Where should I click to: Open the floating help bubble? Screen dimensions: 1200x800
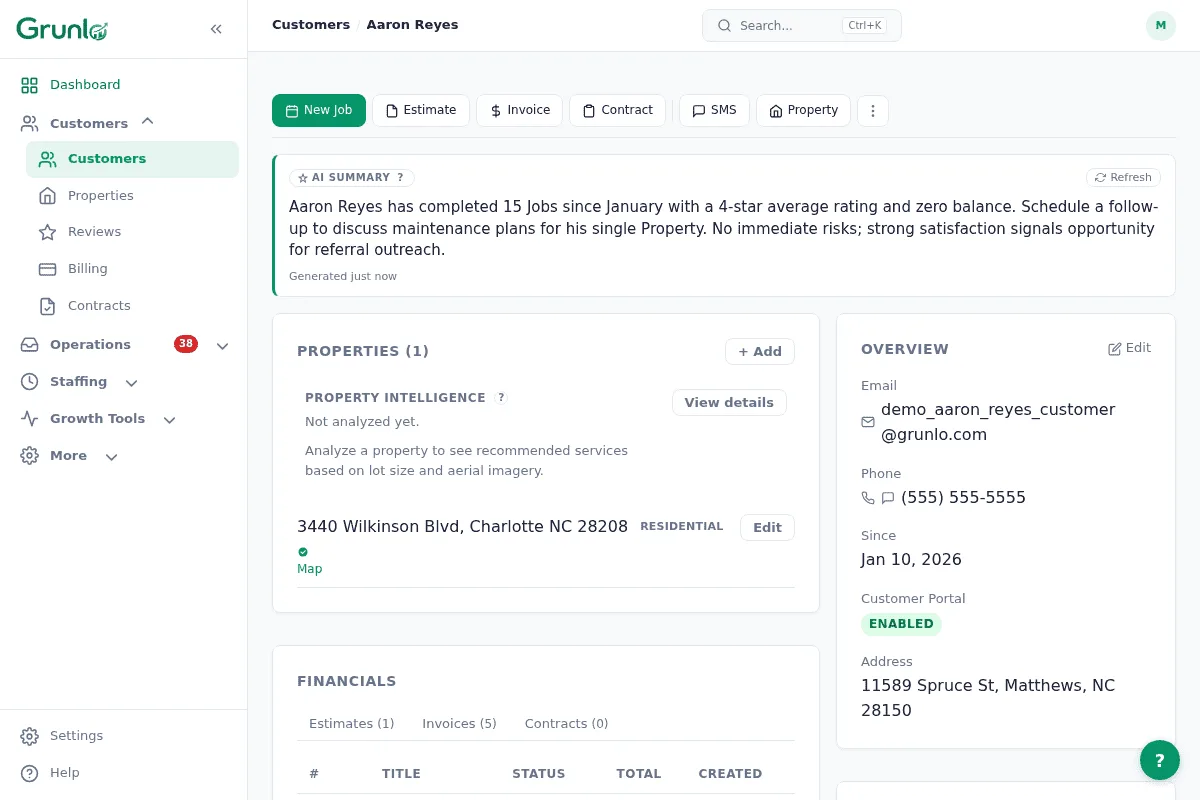pyautogui.click(x=1160, y=760)
